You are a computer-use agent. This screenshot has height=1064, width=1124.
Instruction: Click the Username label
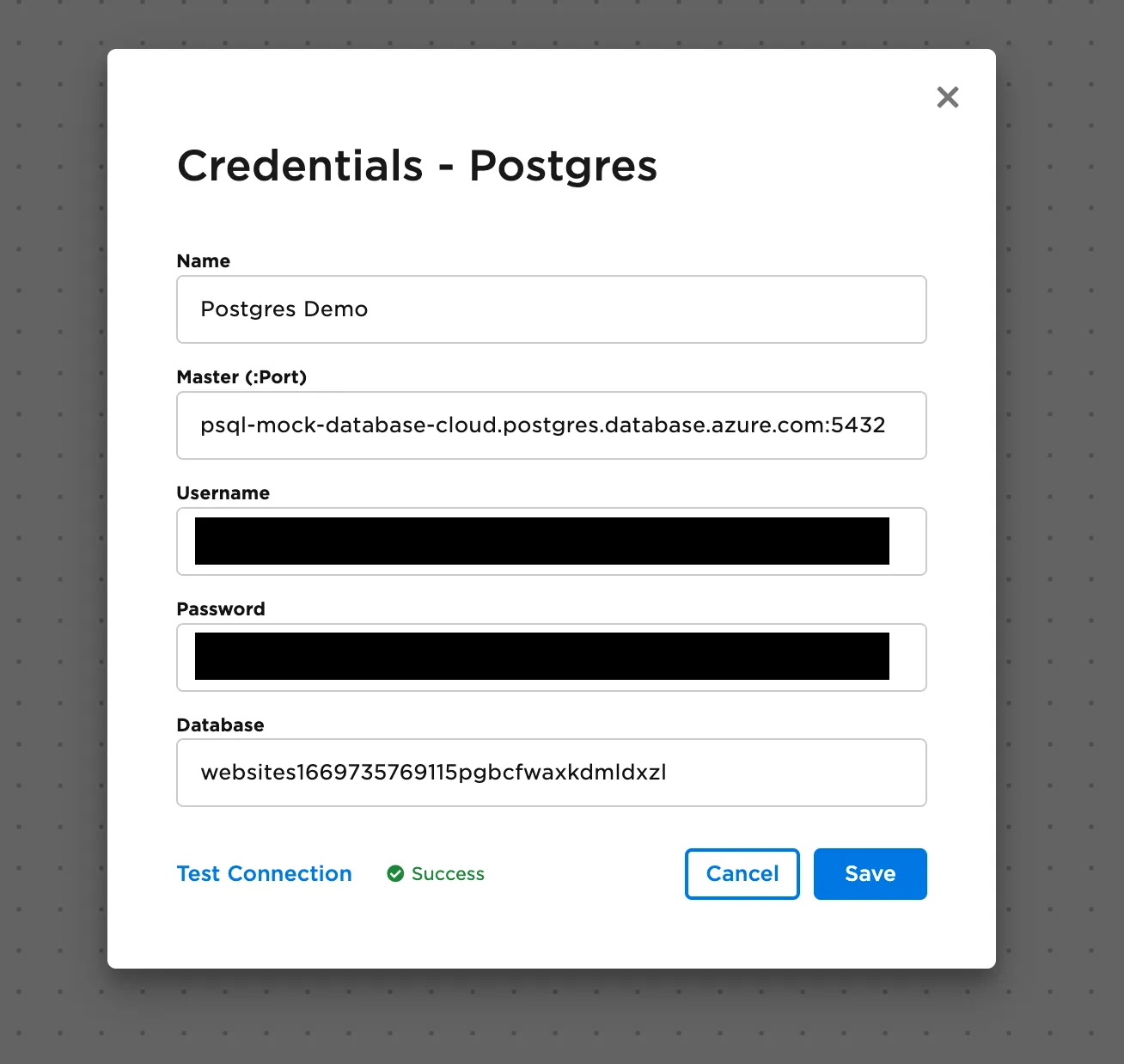223,492
